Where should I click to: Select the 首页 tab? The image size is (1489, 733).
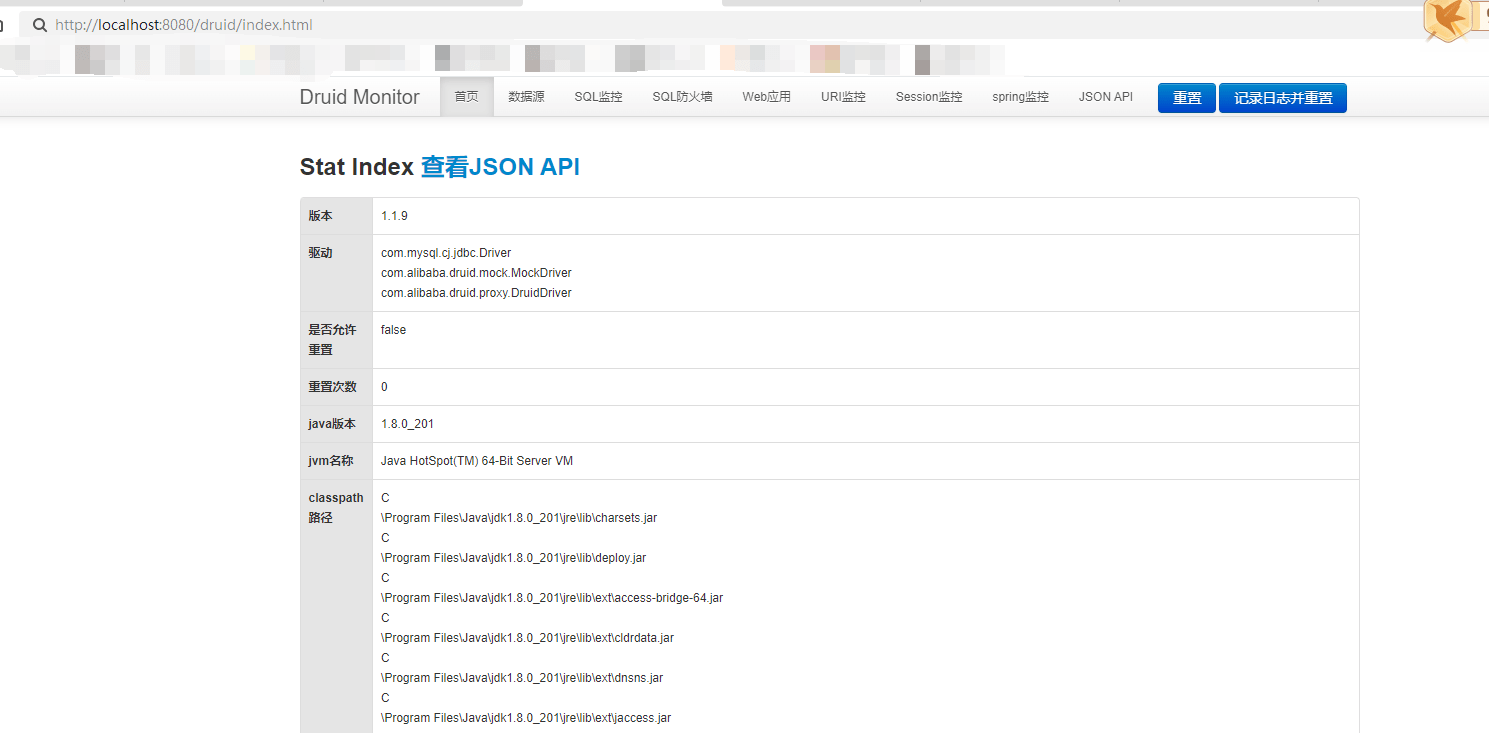pos(467,97)
